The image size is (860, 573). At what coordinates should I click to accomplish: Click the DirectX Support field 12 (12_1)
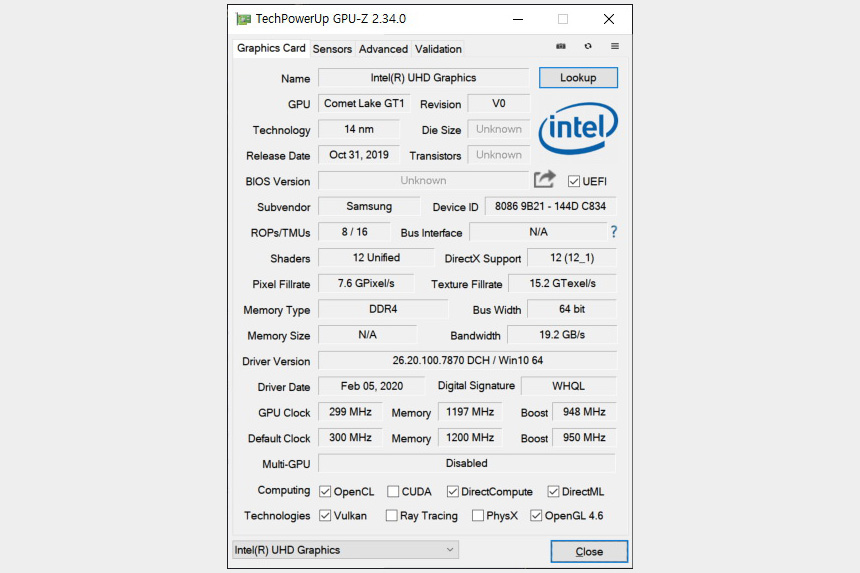[x=572, y=258]
